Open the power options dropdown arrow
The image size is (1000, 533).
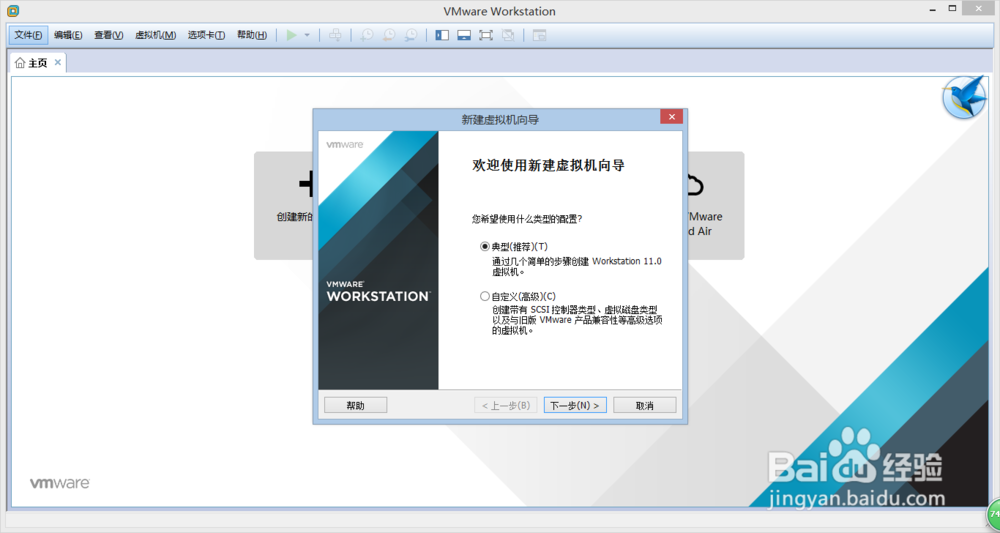coord(307,35)
